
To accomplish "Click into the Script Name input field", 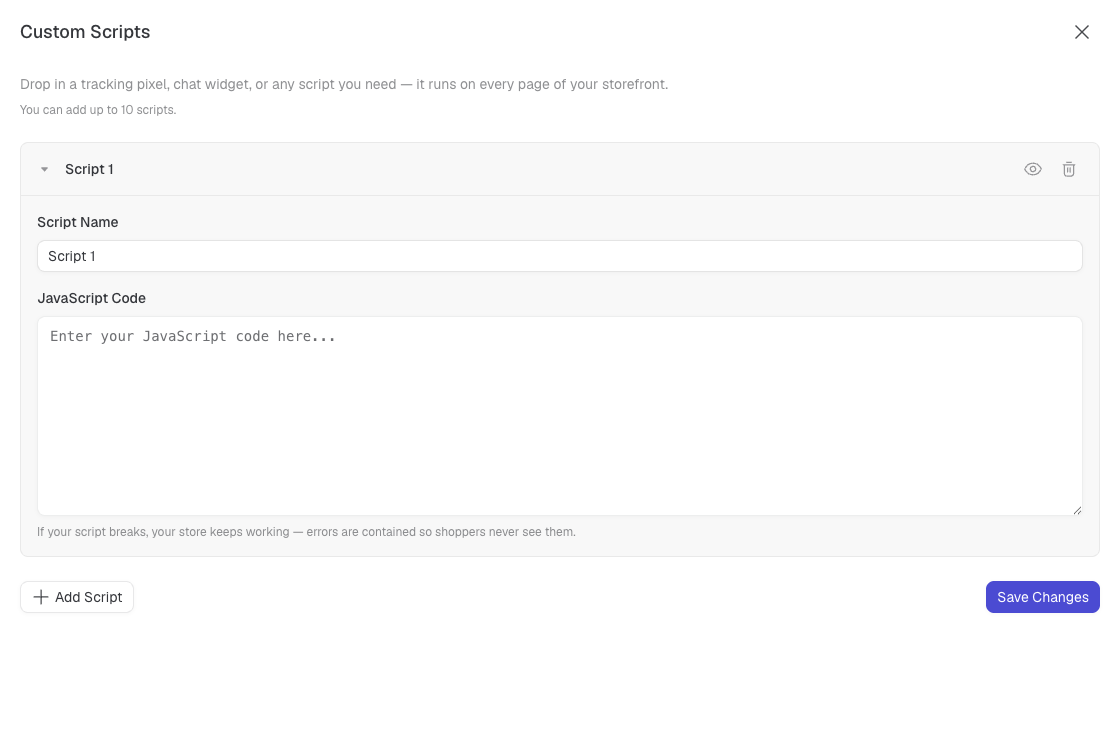I will pyautogui.click(x=559, y=256).
